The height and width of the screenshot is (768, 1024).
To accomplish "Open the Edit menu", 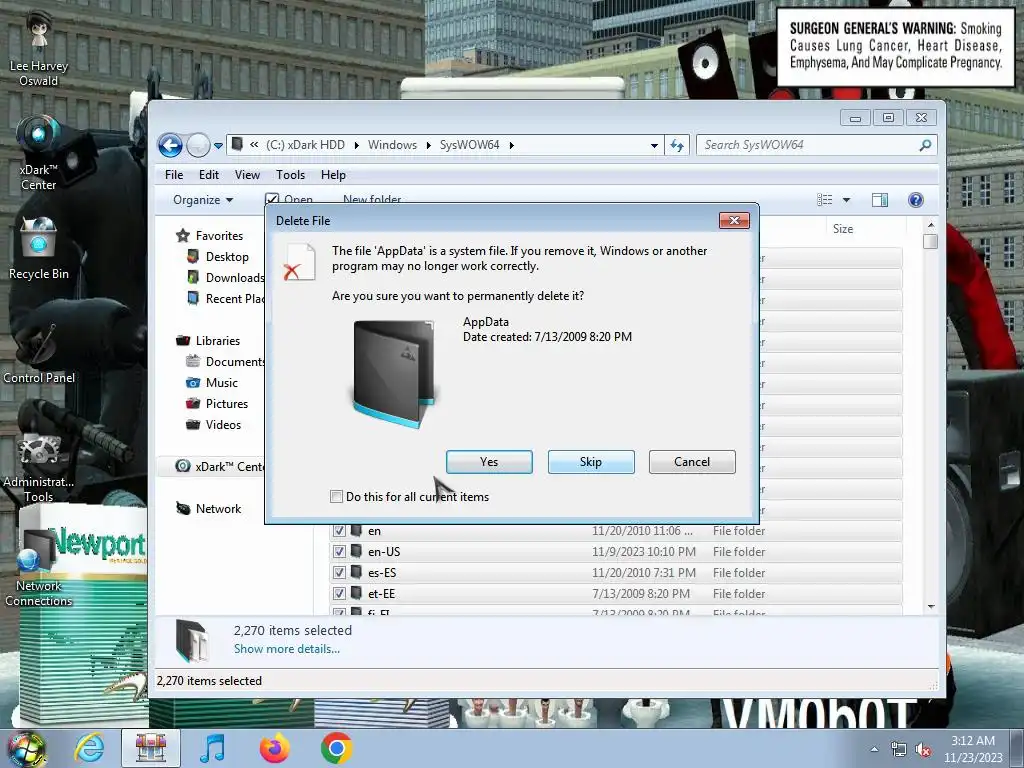I will (x=209, y=175).
